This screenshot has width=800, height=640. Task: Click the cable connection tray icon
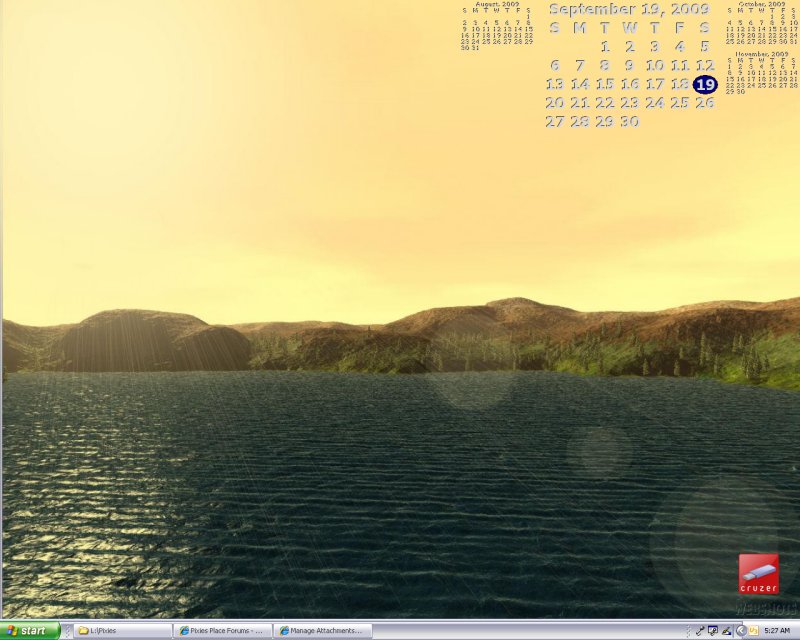[x=699, y=631]
